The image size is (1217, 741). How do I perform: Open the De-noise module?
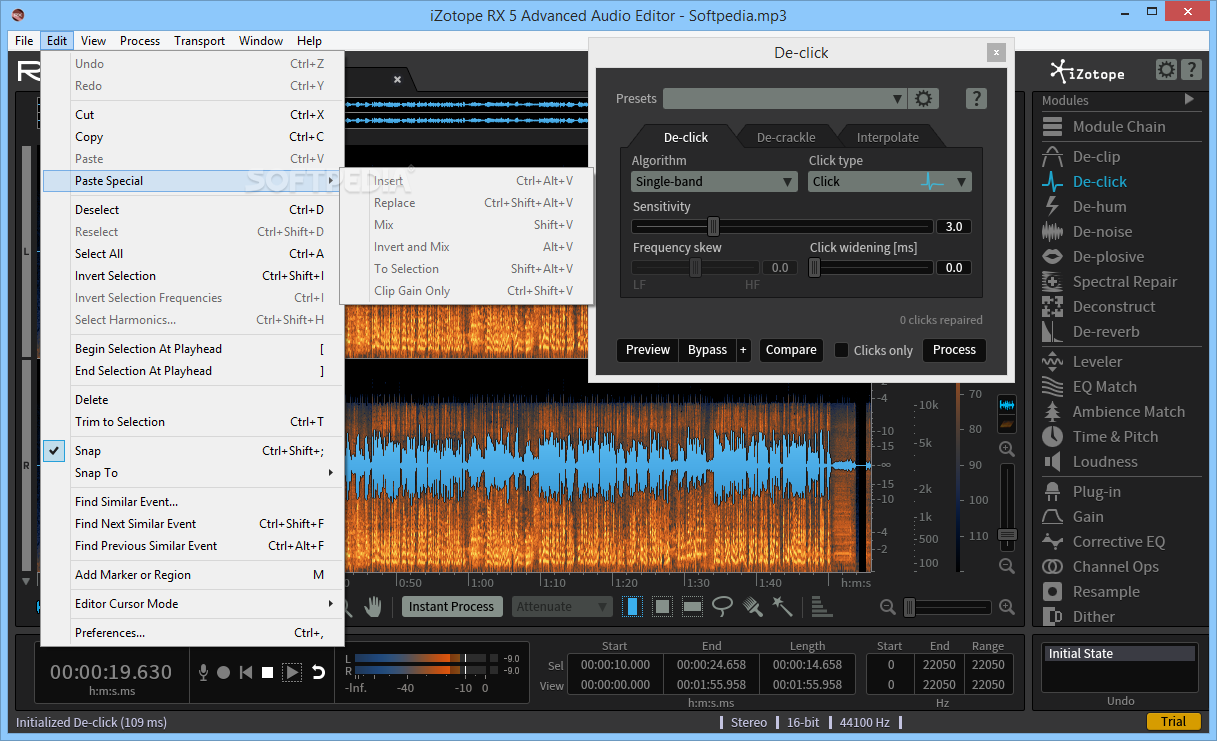pyautogui.click(x=1087, y=232)
